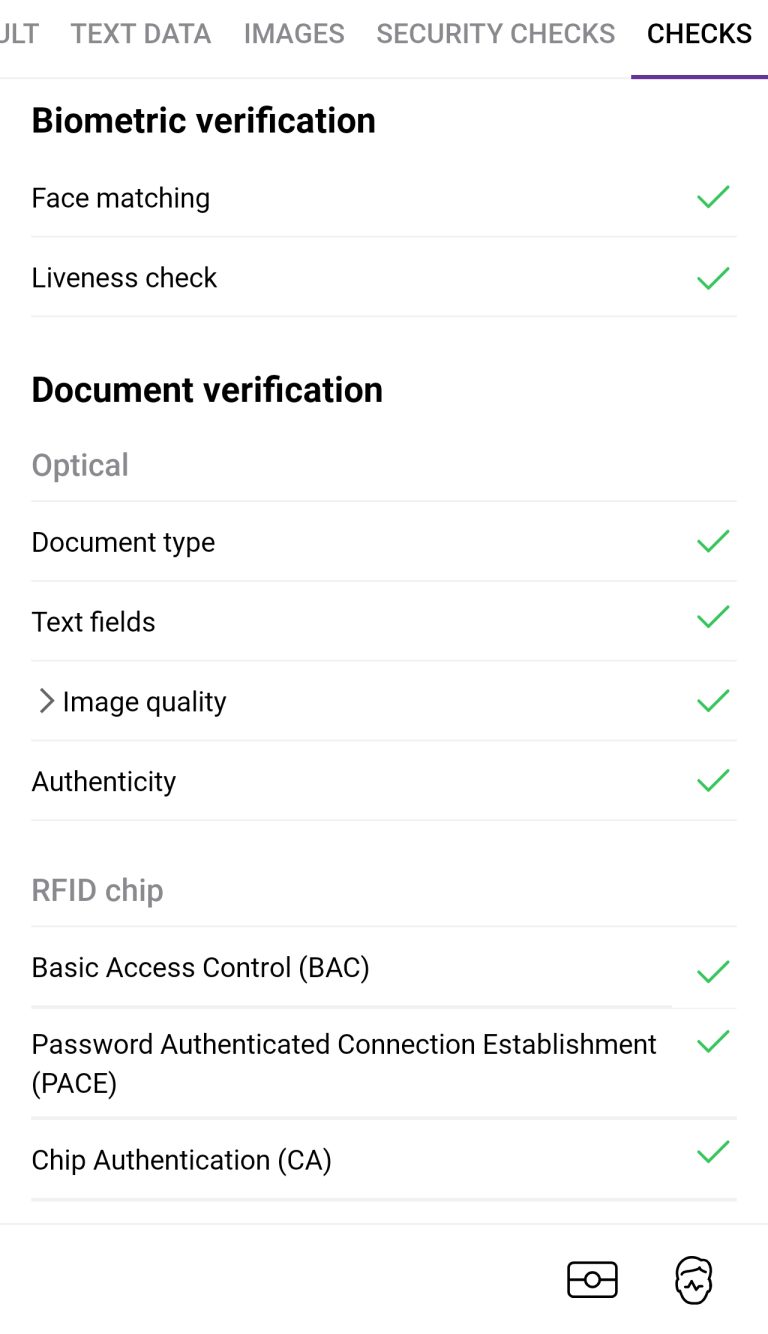The image size is (768, 1334).
Task: Tap the document scanner icon at bottom
Action: click(x=592, y=1280)
